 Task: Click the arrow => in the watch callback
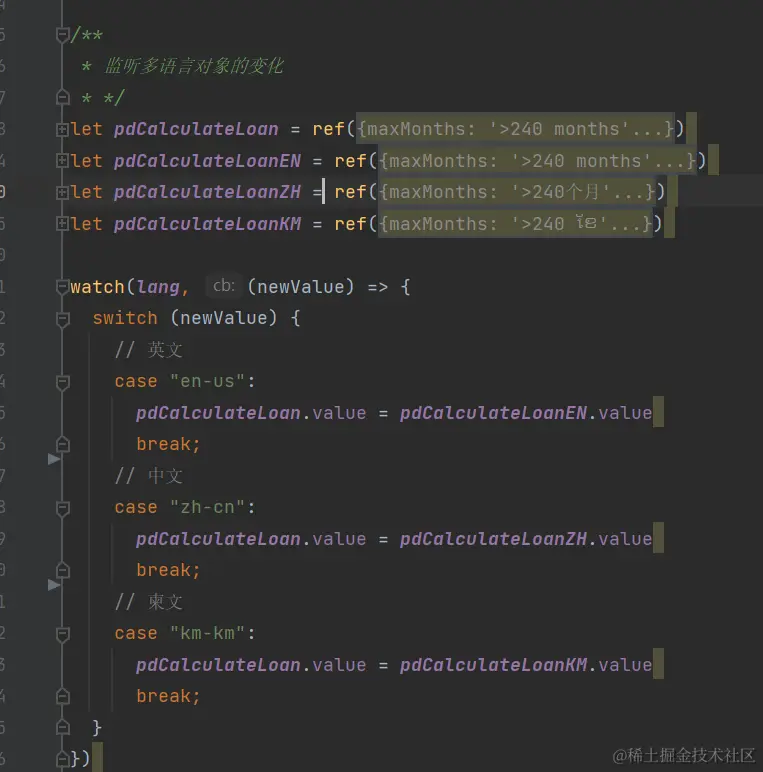pos(378,287)
